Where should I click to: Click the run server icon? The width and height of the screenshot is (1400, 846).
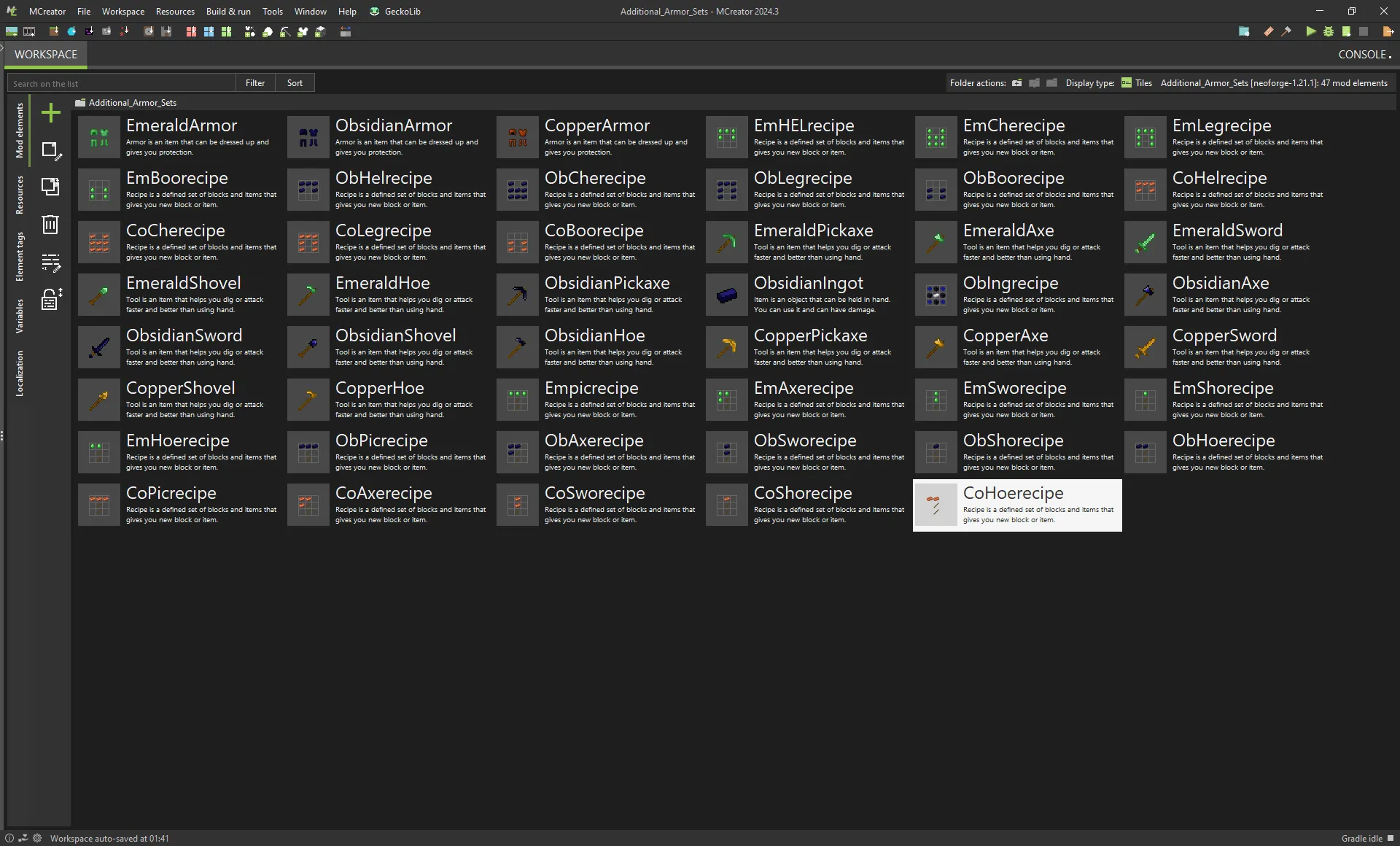tap(1346, 31)
